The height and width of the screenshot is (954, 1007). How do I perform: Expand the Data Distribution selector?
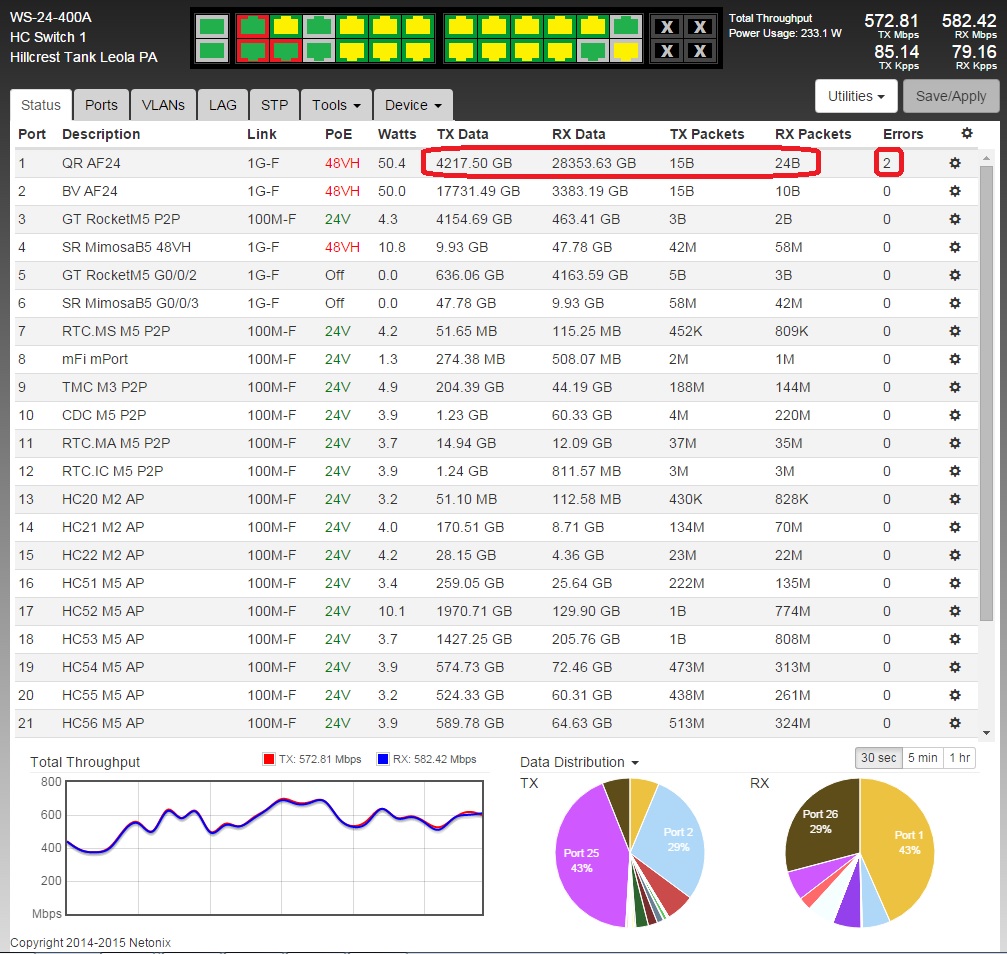(578, 762)
